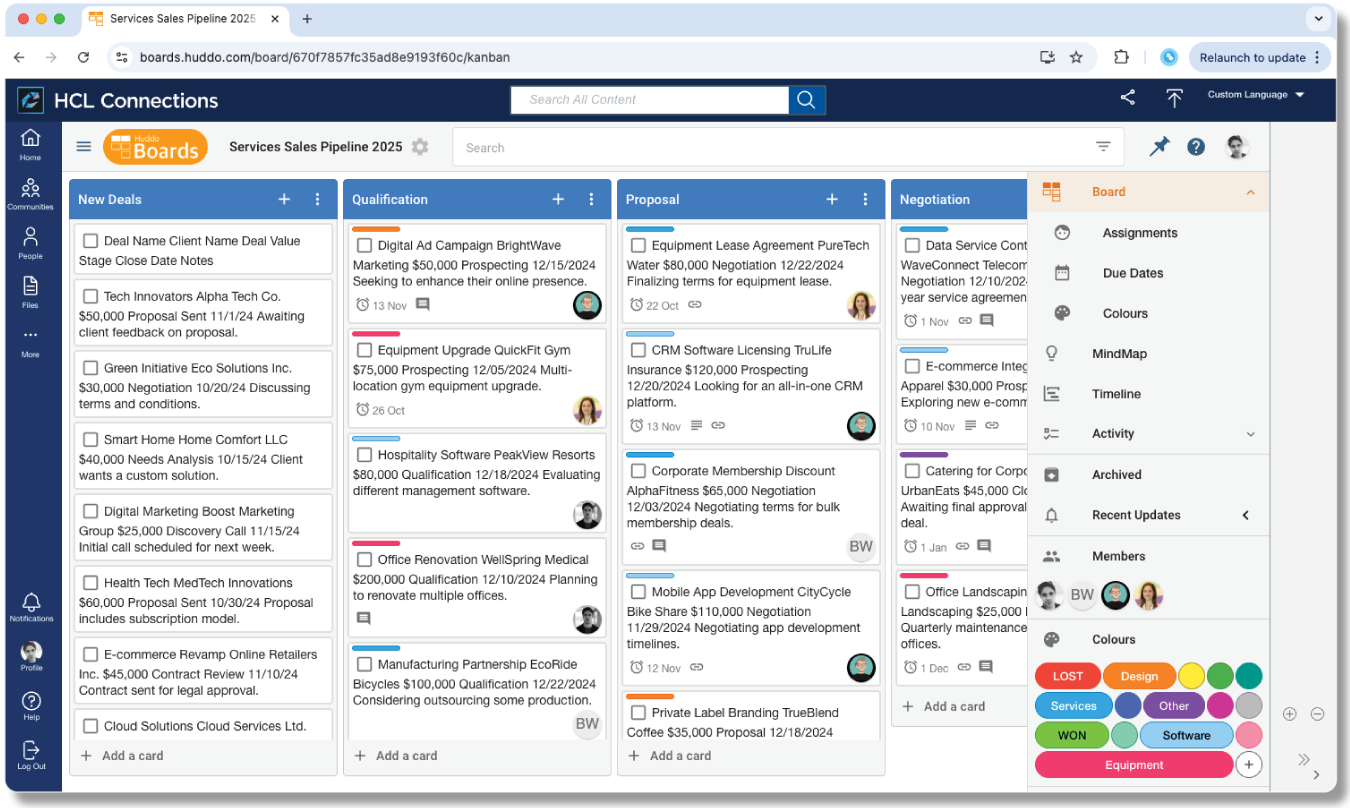This screenshot has height=808, width=1350.
Task: Open Huddo Boards help via question mark icon
Action: [1196, 146]
